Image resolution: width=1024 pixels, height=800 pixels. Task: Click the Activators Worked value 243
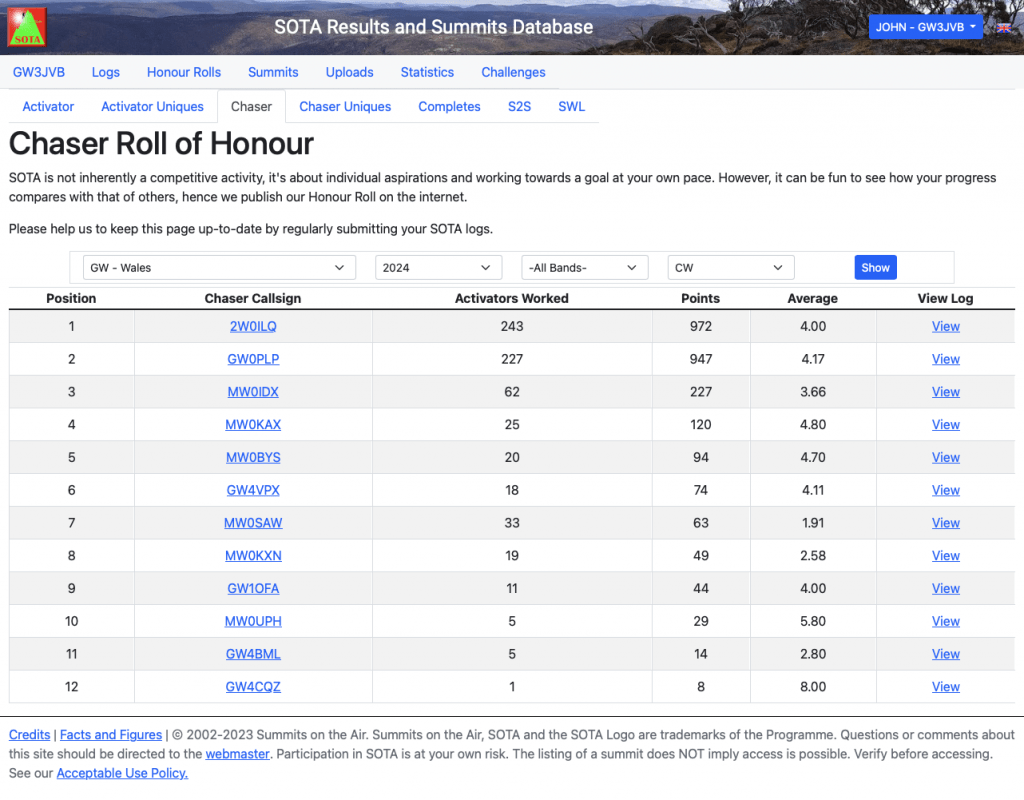coord(512,327)
